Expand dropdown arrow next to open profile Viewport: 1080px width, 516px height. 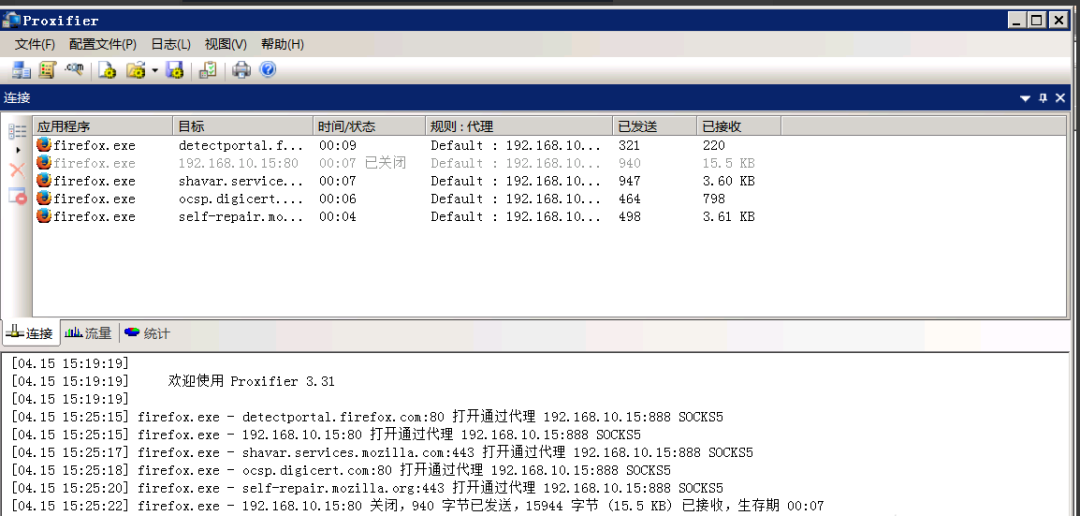click(154, 71)
